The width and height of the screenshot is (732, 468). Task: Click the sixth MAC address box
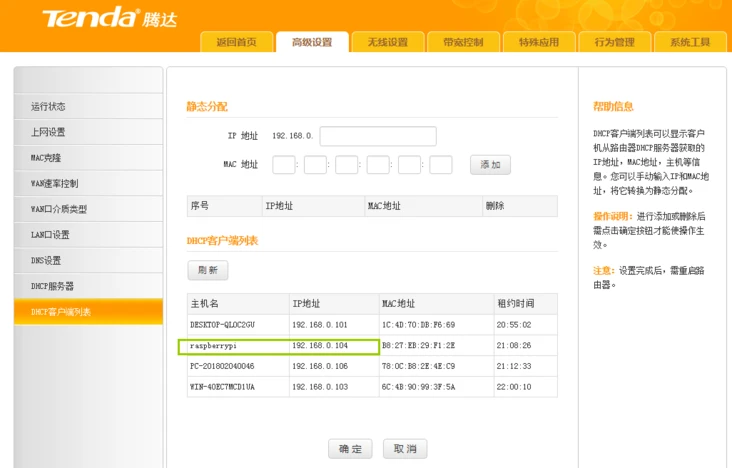(441, 164)
